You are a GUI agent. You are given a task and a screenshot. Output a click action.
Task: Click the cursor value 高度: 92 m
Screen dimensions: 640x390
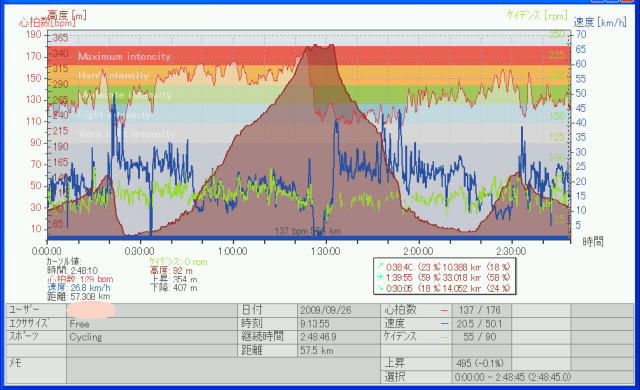[x=171, y=270]
